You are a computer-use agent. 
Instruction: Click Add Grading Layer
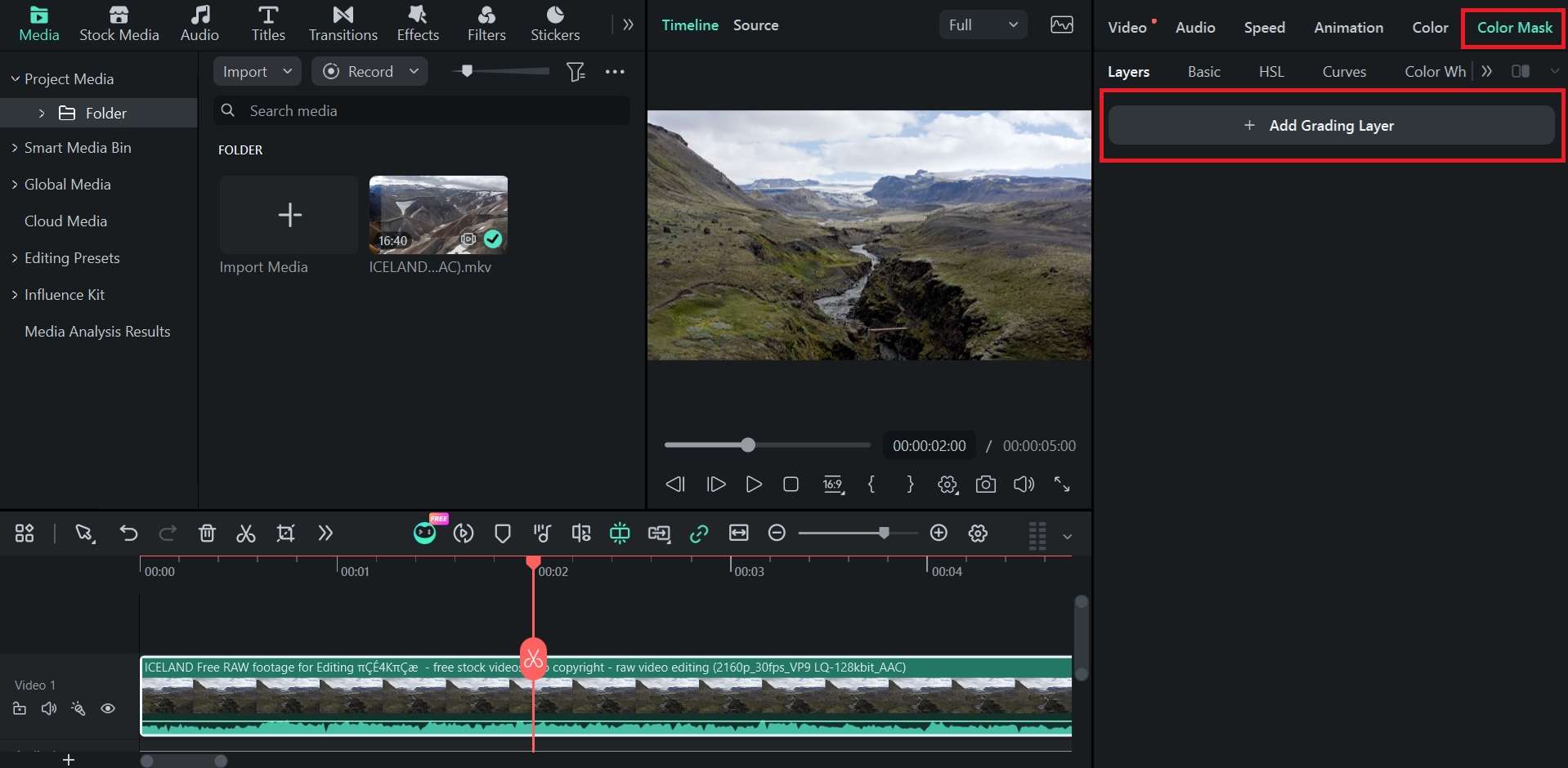tap(1331, 125)
